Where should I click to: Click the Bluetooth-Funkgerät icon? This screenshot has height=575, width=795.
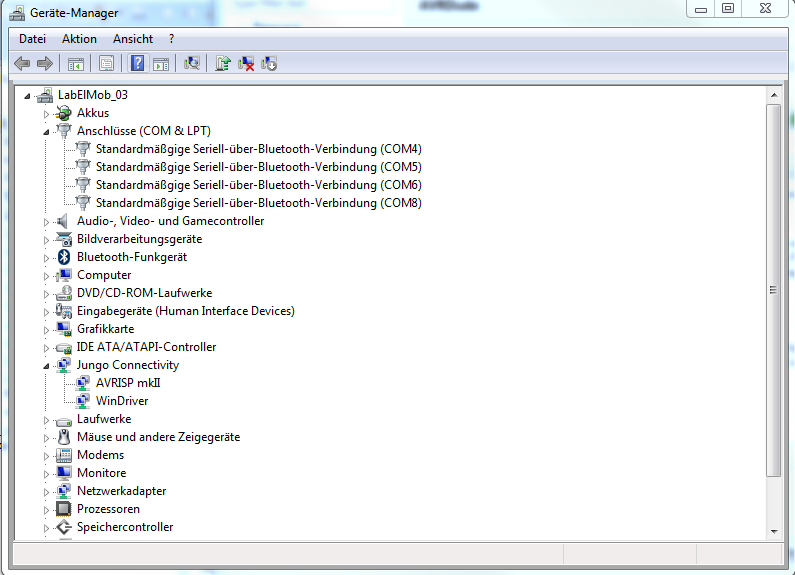[64, 257]
